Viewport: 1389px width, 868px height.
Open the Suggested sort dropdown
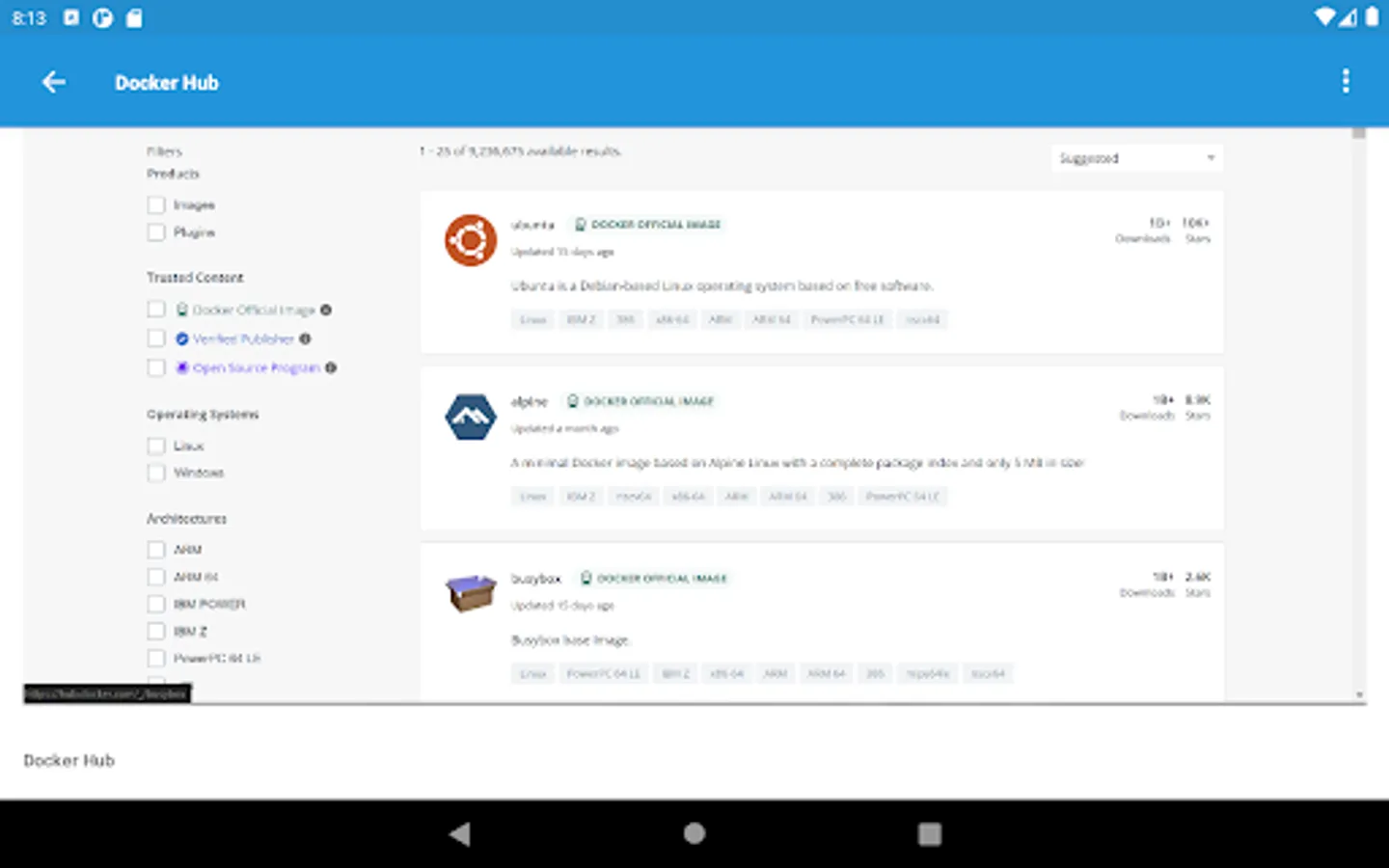(1136, 157)
